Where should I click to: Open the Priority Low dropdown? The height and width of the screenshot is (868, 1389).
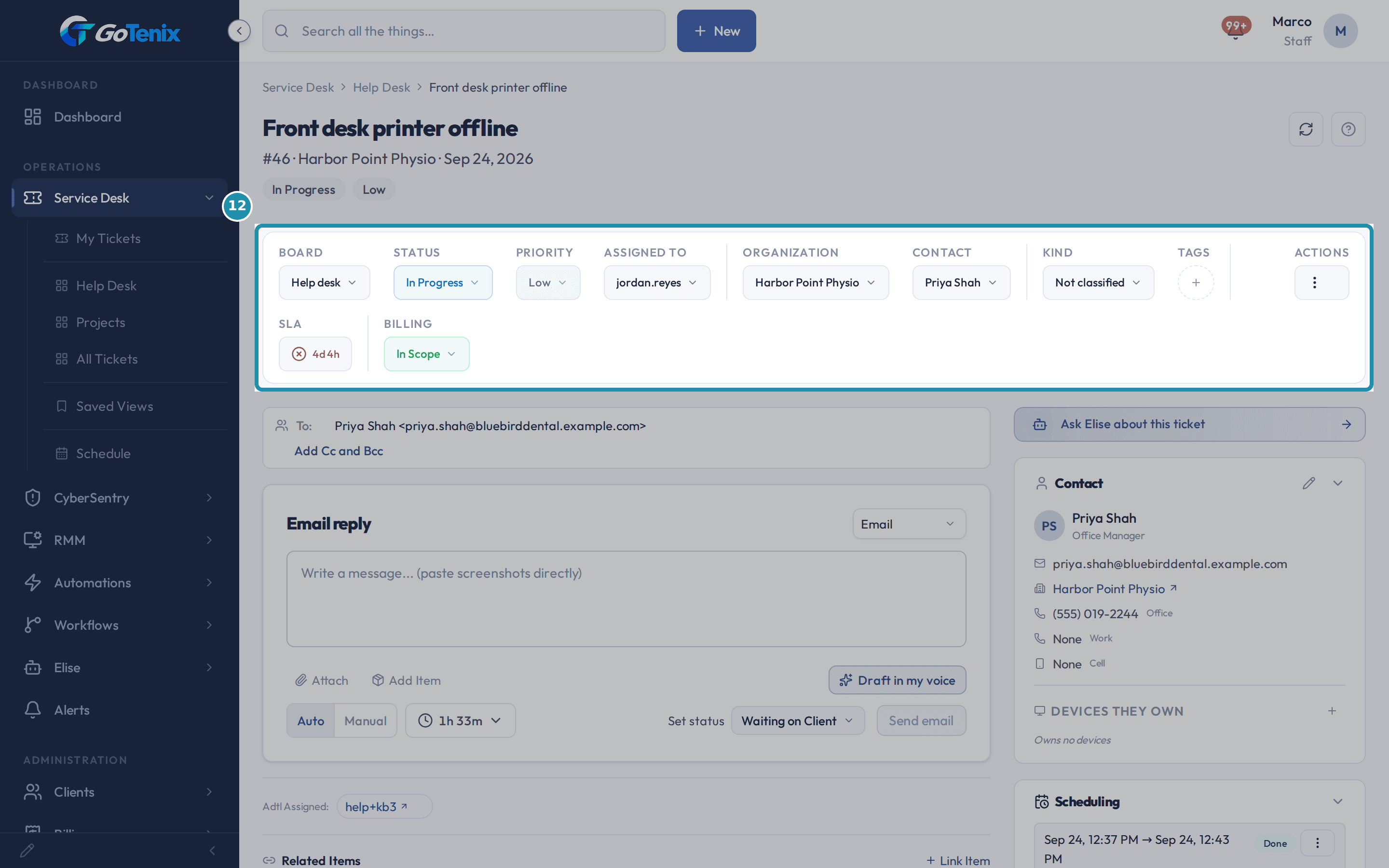pyautogui.click(x=547, y=283)
